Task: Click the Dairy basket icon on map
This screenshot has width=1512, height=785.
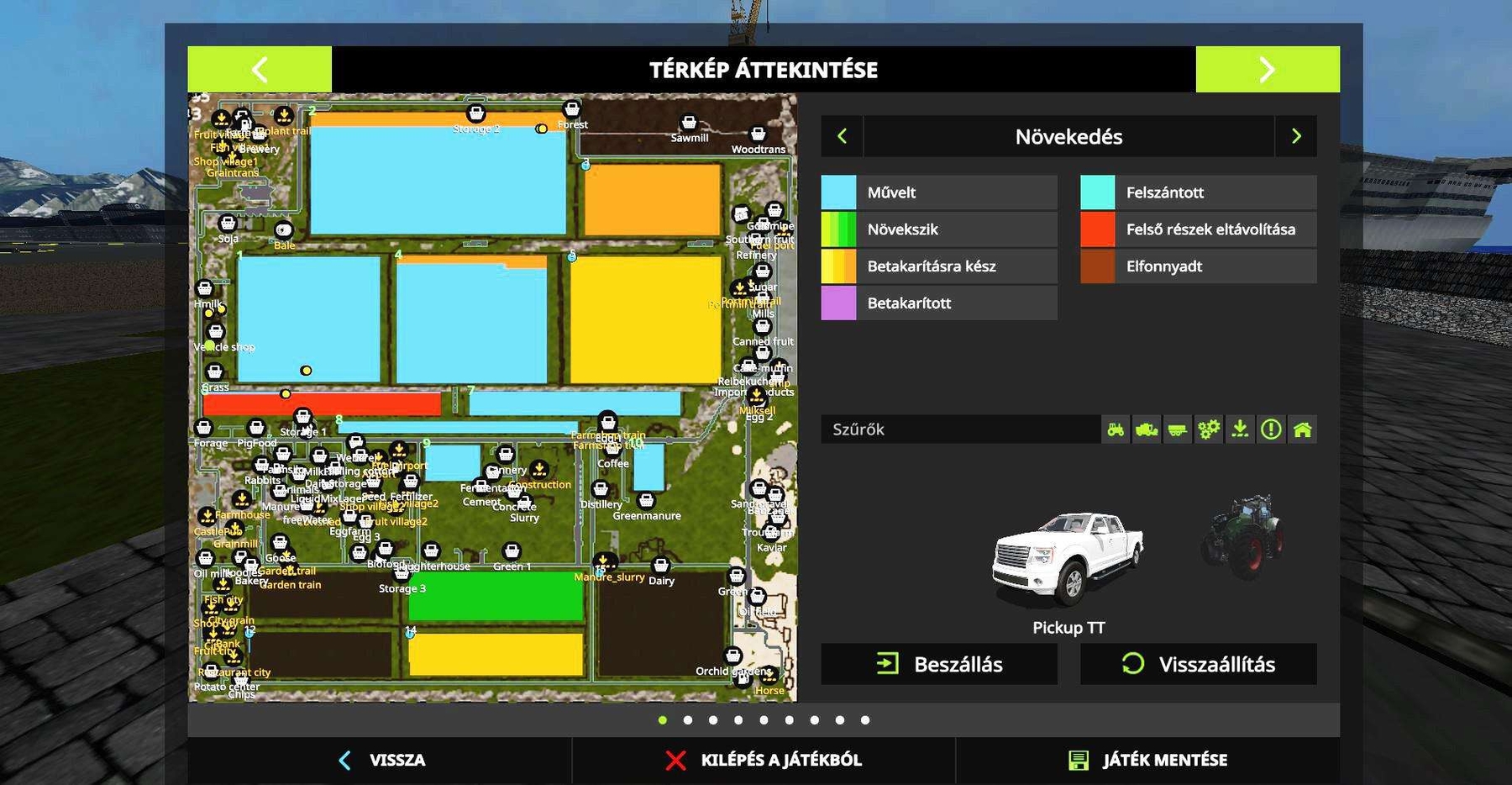Action: [x=661, y=566]
